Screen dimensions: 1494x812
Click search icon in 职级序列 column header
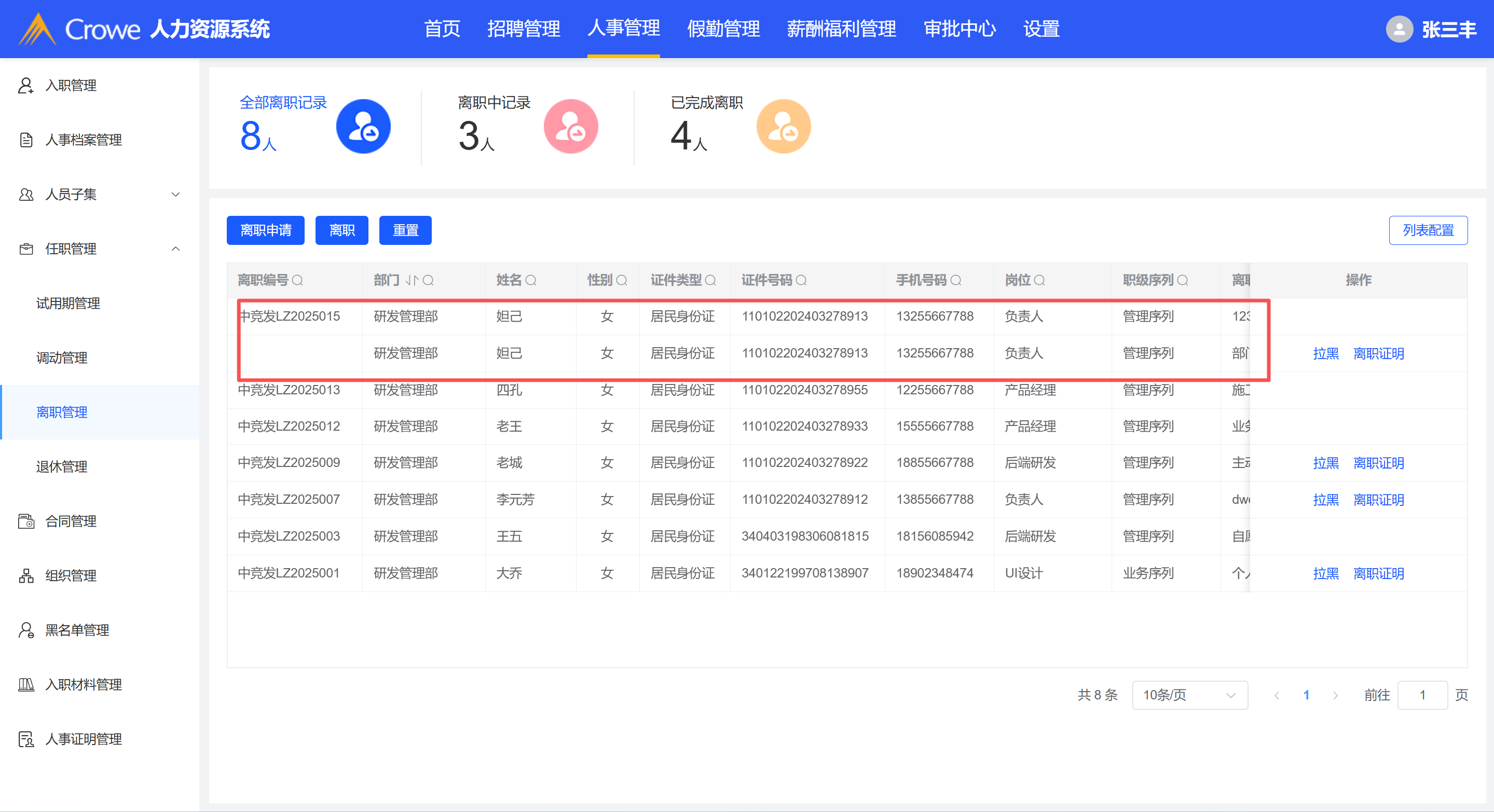(x=1183, y=281)
